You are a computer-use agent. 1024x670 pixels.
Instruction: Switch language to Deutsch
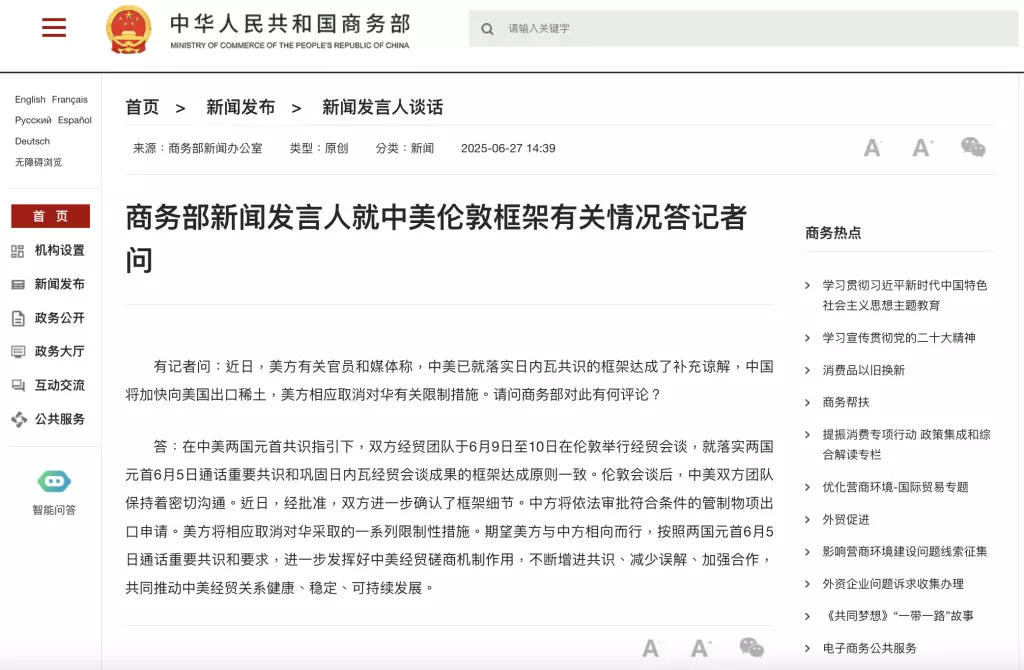point(32,141)
